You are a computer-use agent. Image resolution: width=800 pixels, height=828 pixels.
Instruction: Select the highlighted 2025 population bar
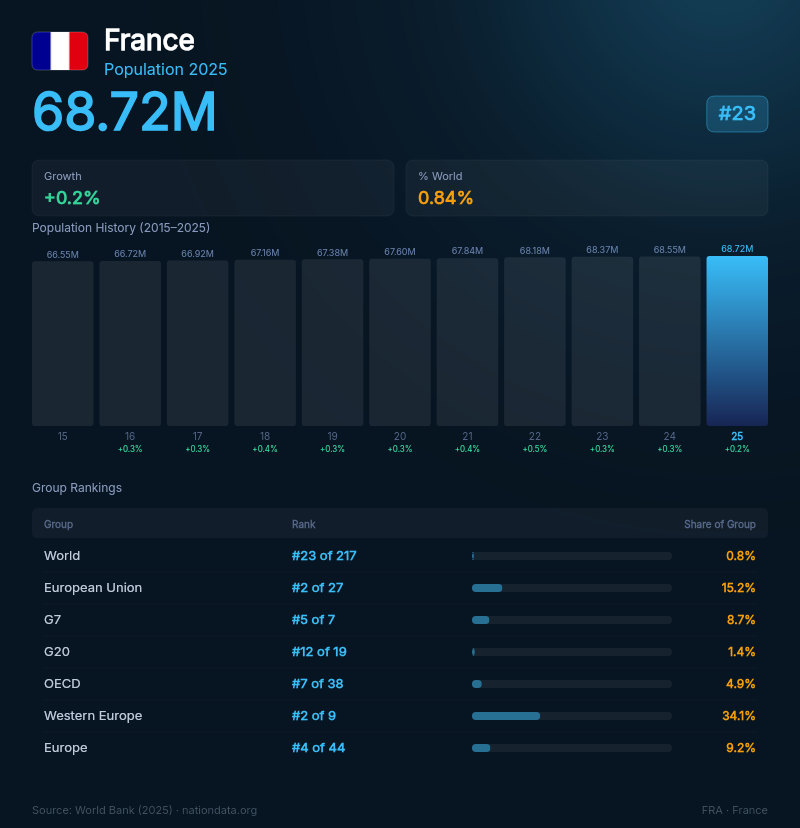[x=737, y=341]
